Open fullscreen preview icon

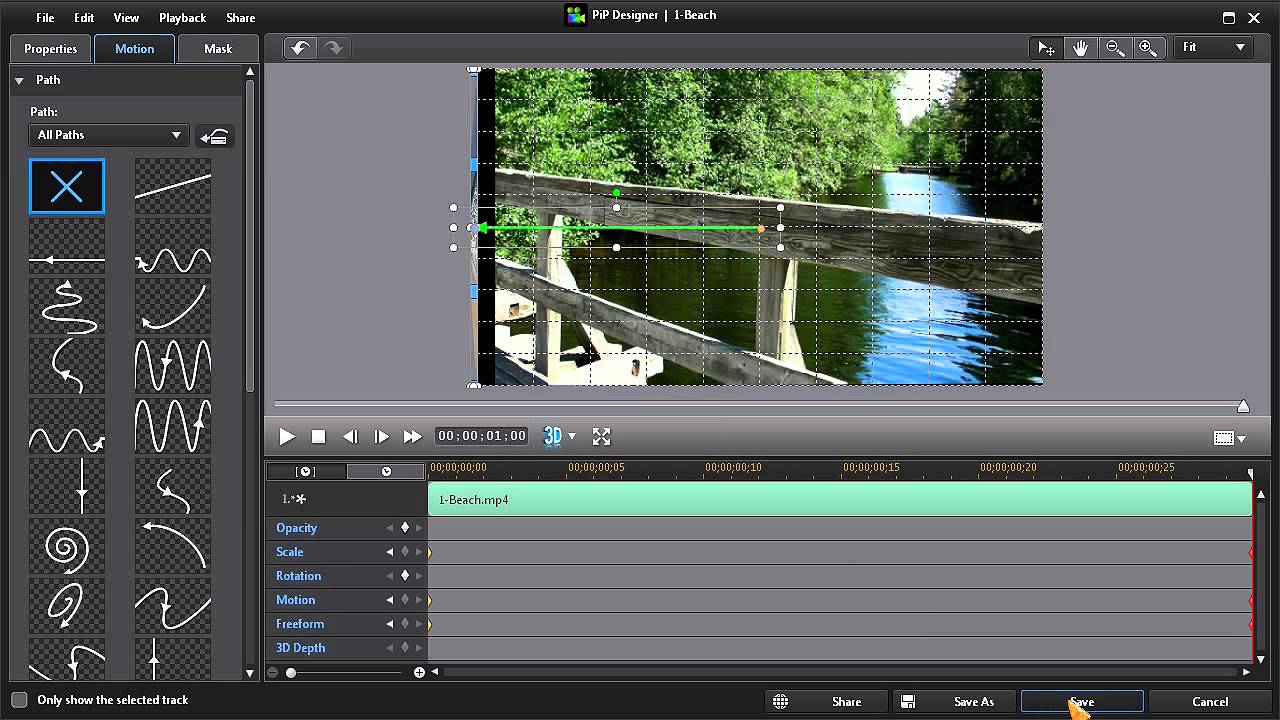coord(601,436)
